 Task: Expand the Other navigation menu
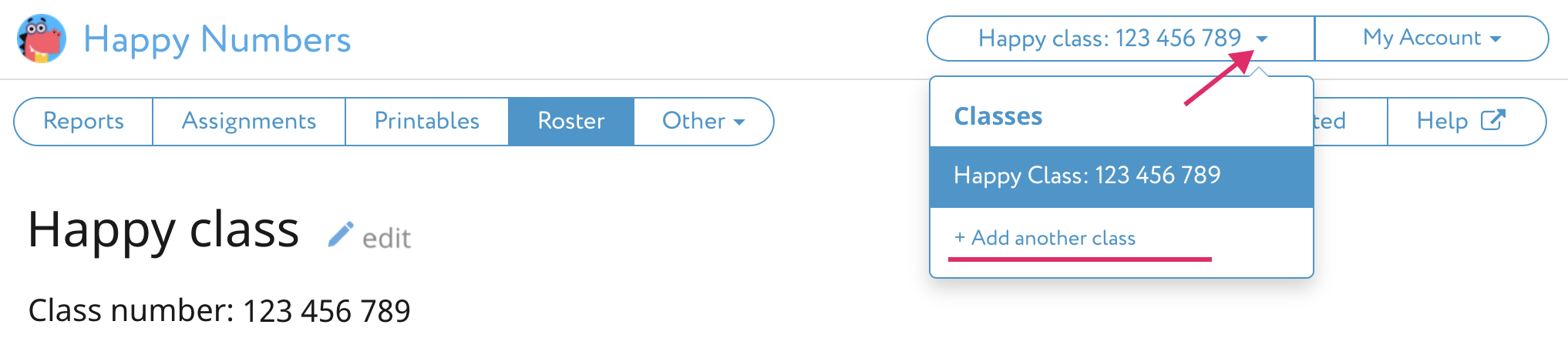pyautogui.click(x=702, y=121)
